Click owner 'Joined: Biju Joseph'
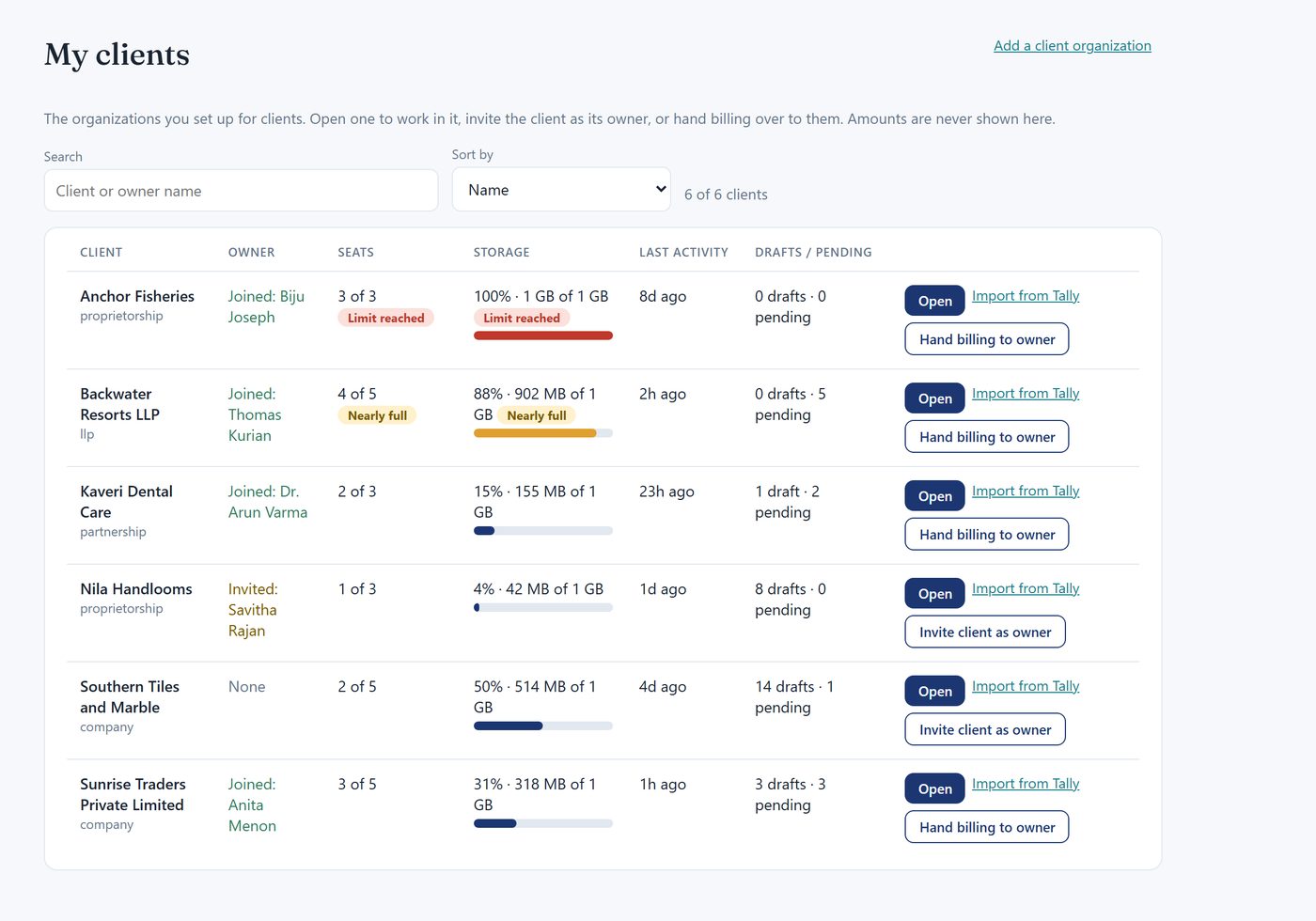Image resolution: width=1316 pixels, height=921 pixels. [266, 306]
